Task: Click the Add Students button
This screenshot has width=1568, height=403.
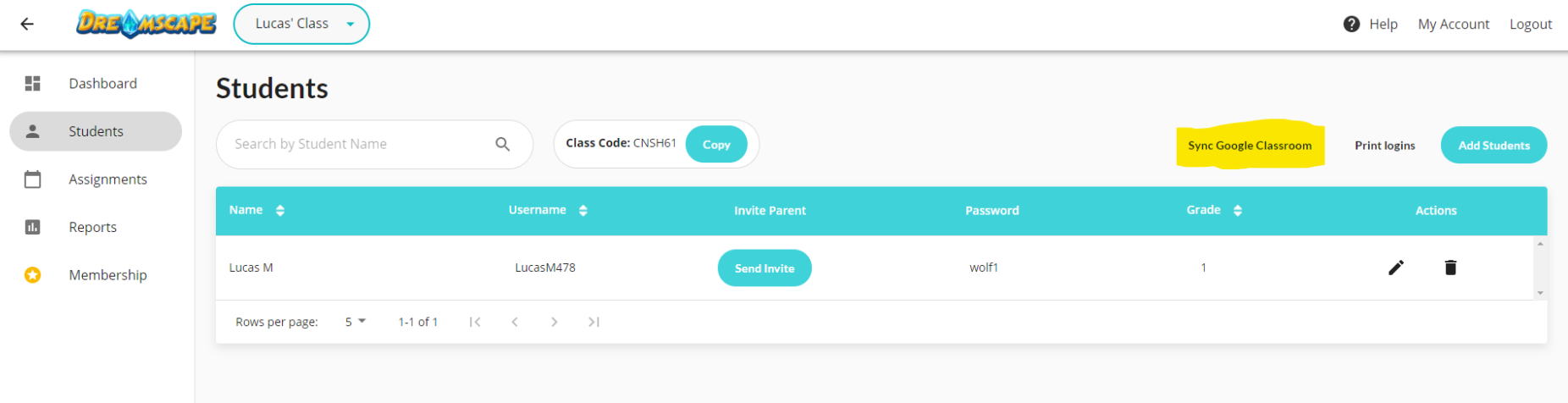Action: tap(1493, 146)
